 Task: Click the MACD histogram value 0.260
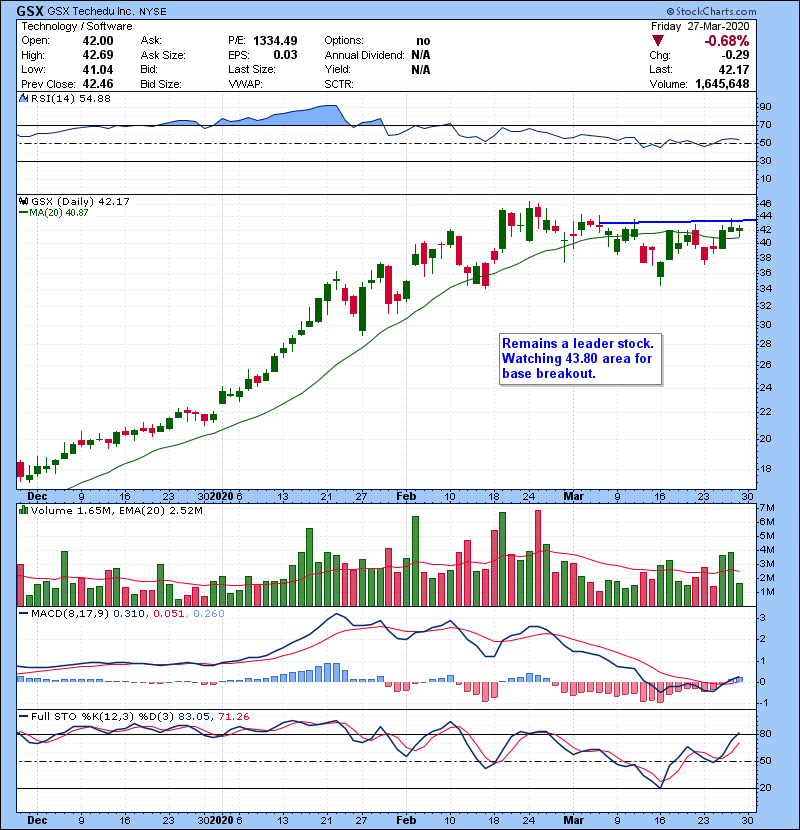[x=209, y=614]
